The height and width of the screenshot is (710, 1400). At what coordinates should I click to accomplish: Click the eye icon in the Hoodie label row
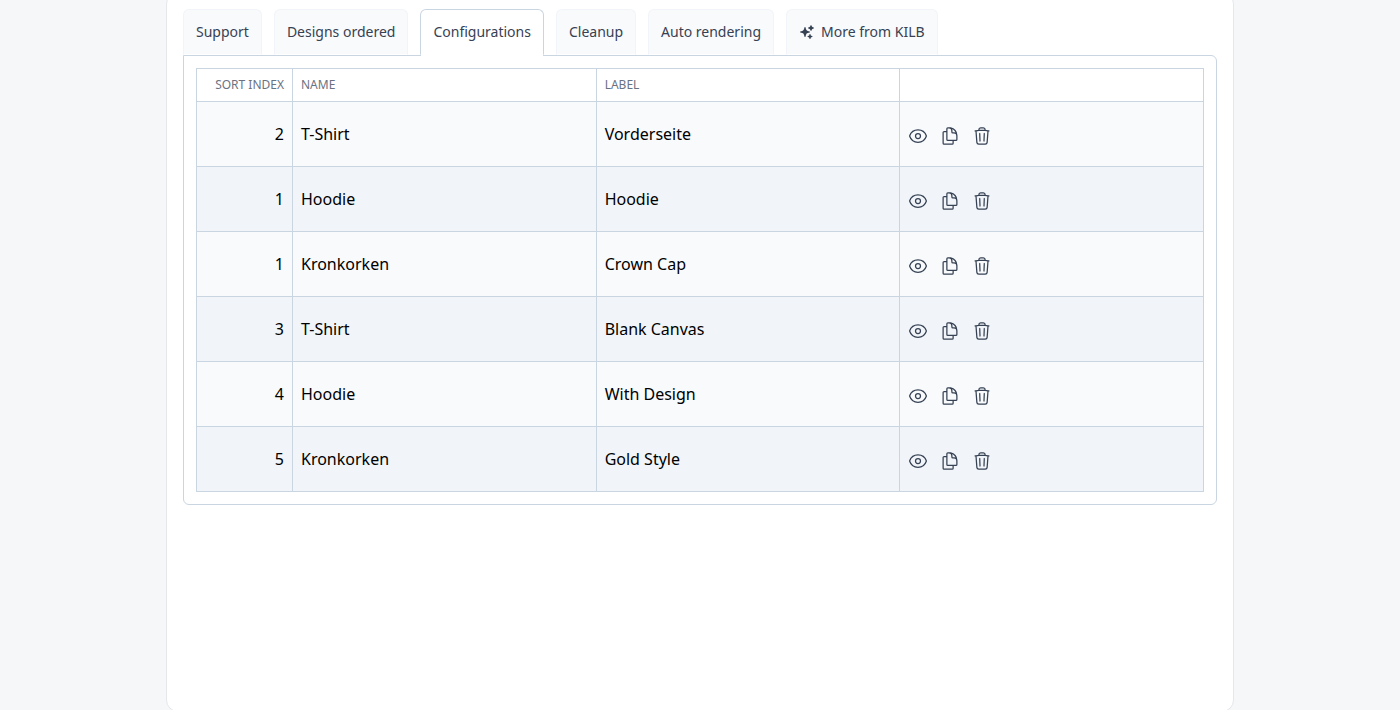pyautogui.click(x=918, y=201)
